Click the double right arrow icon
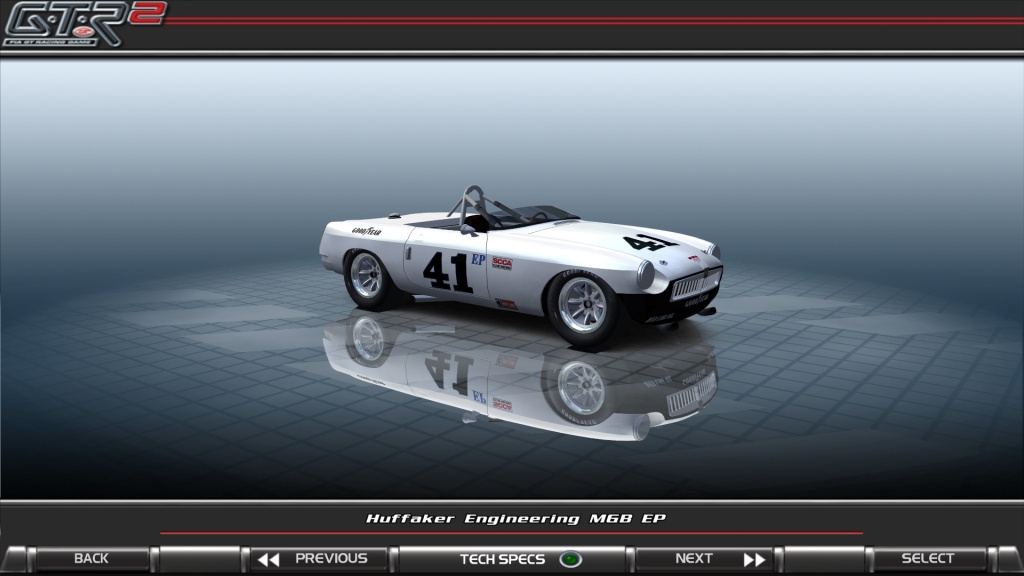Viewport: 1024px width, 576px height. coord(754,560)
